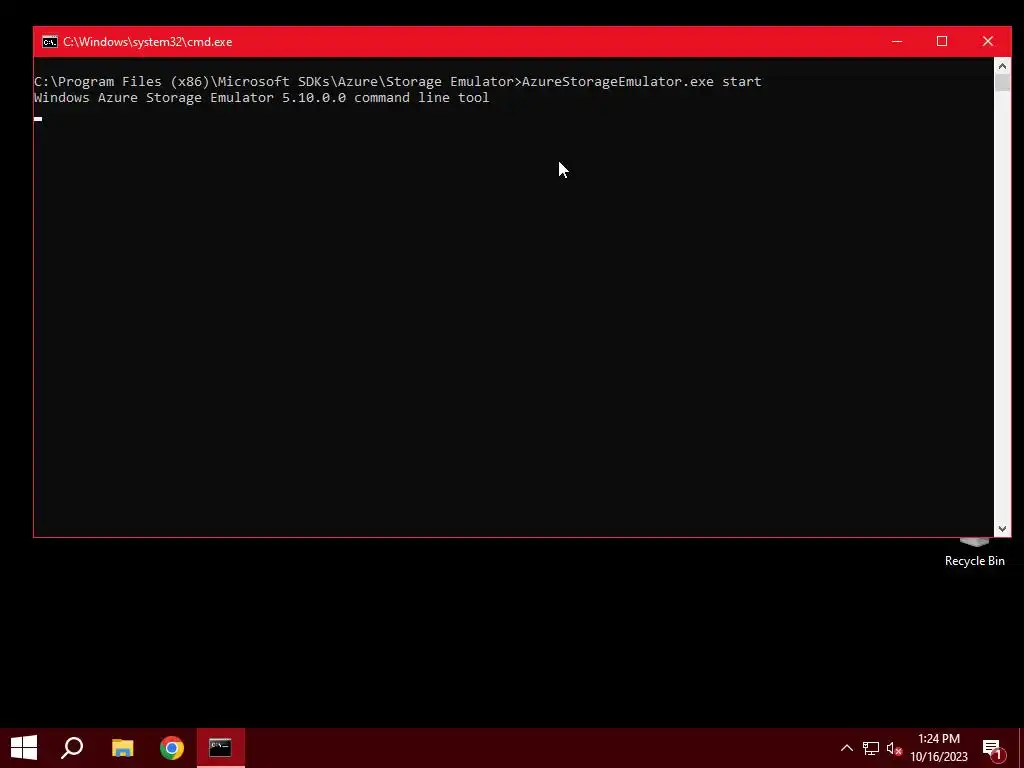Minimize the cmd.exe window
Screen dimensions: 1024x768
tap(897, 41)
